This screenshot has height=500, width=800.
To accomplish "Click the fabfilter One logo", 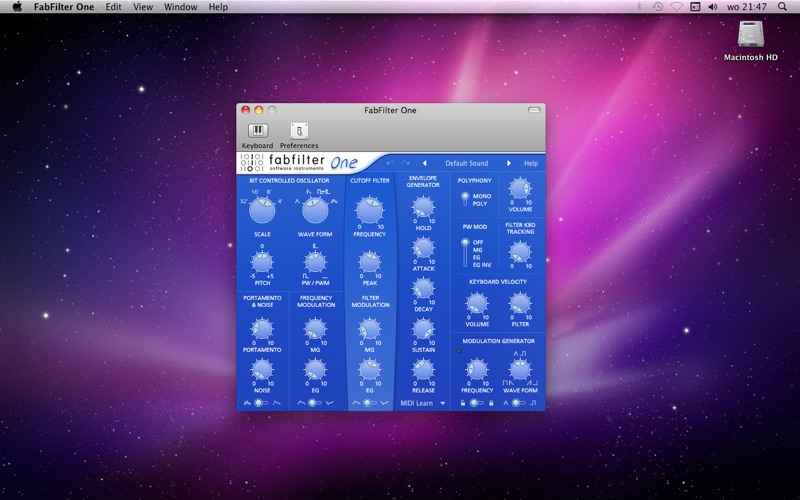I will pyautogui.click(x=299, y=163).
